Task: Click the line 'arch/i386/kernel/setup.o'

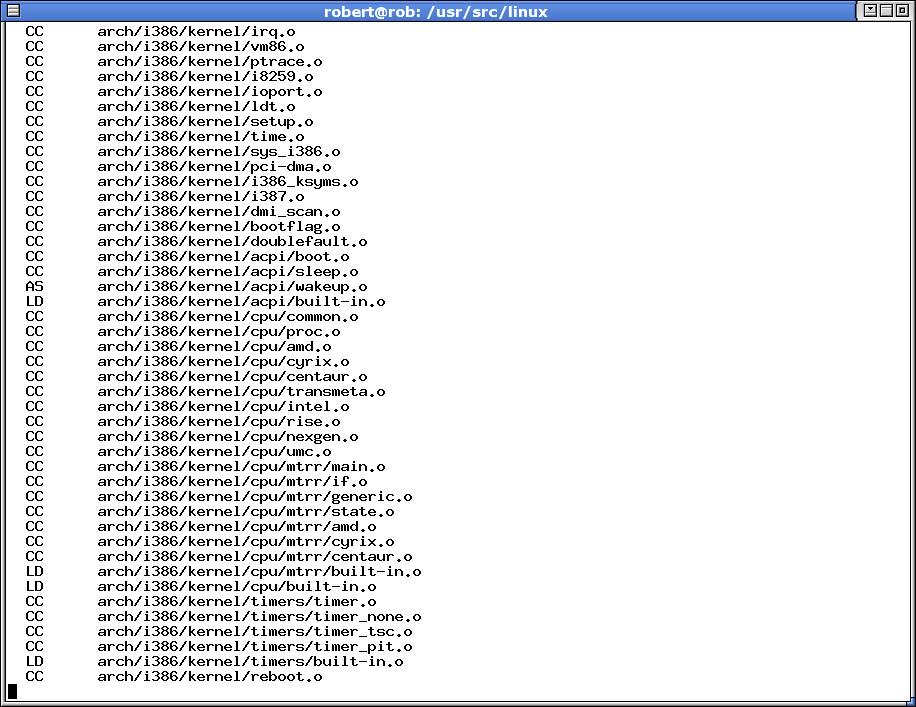Action: (206, 122)
